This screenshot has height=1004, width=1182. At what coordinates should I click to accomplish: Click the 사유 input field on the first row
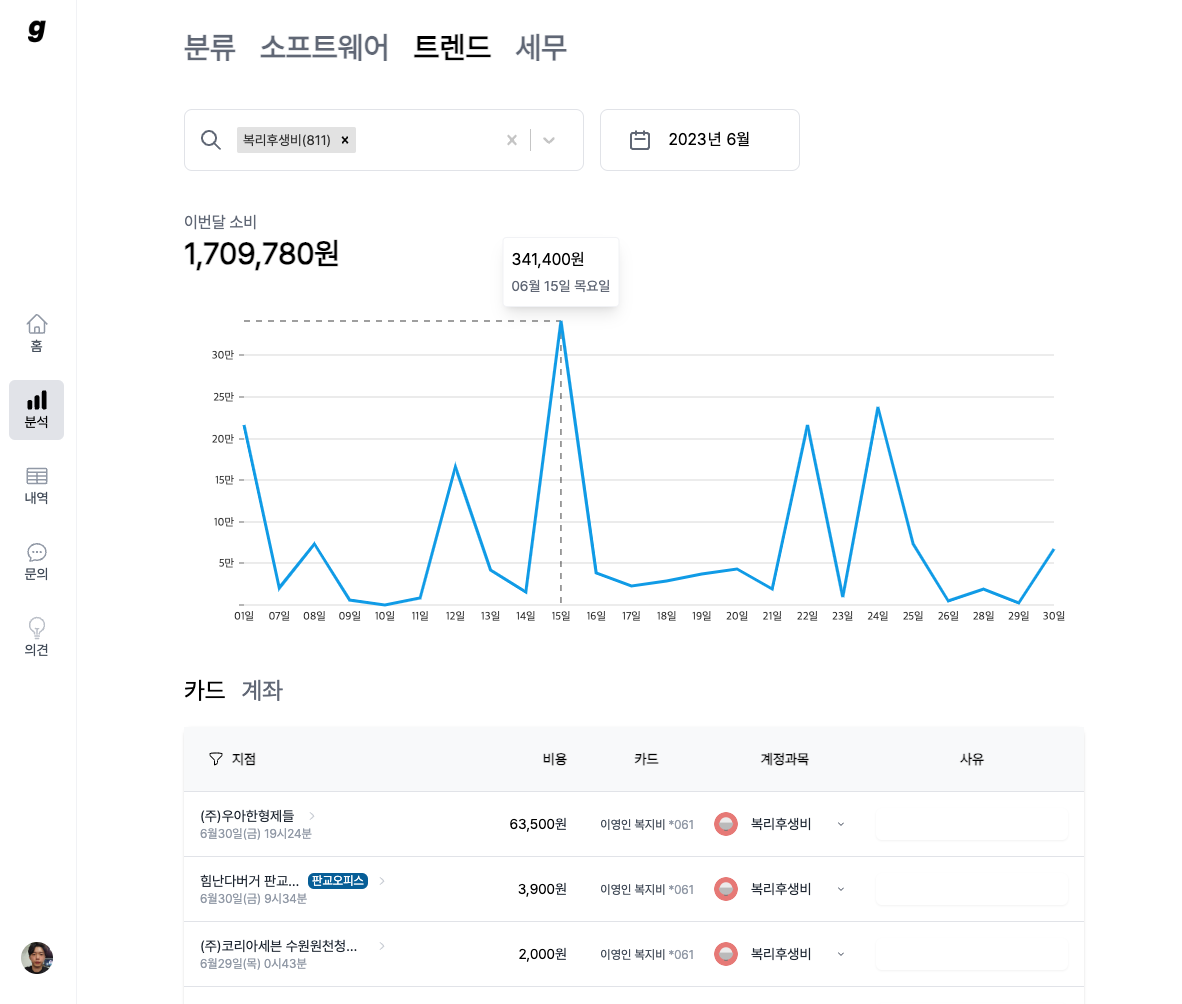pos(971,823)
